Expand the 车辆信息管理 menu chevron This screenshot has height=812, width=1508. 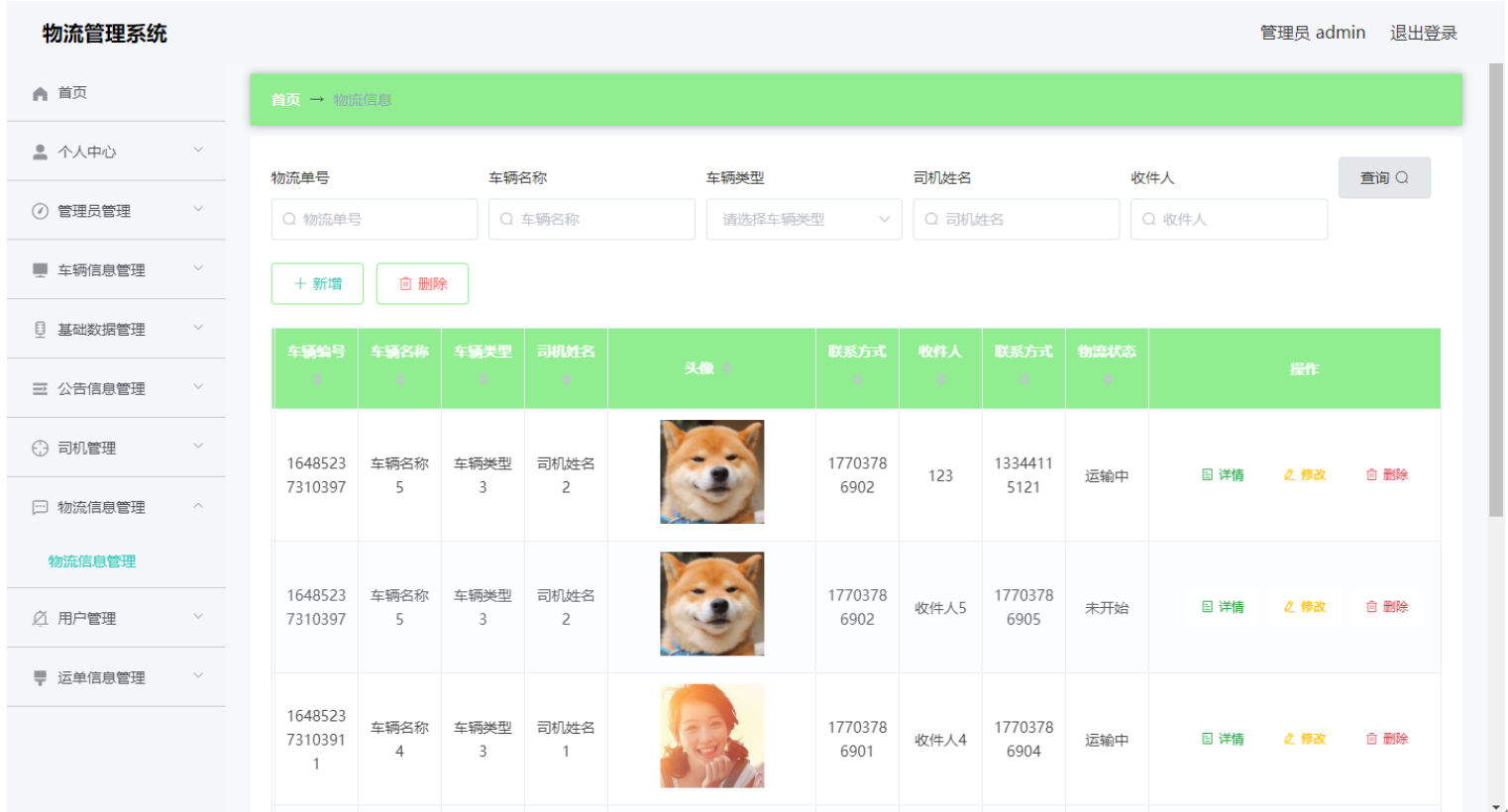[198, 269]
